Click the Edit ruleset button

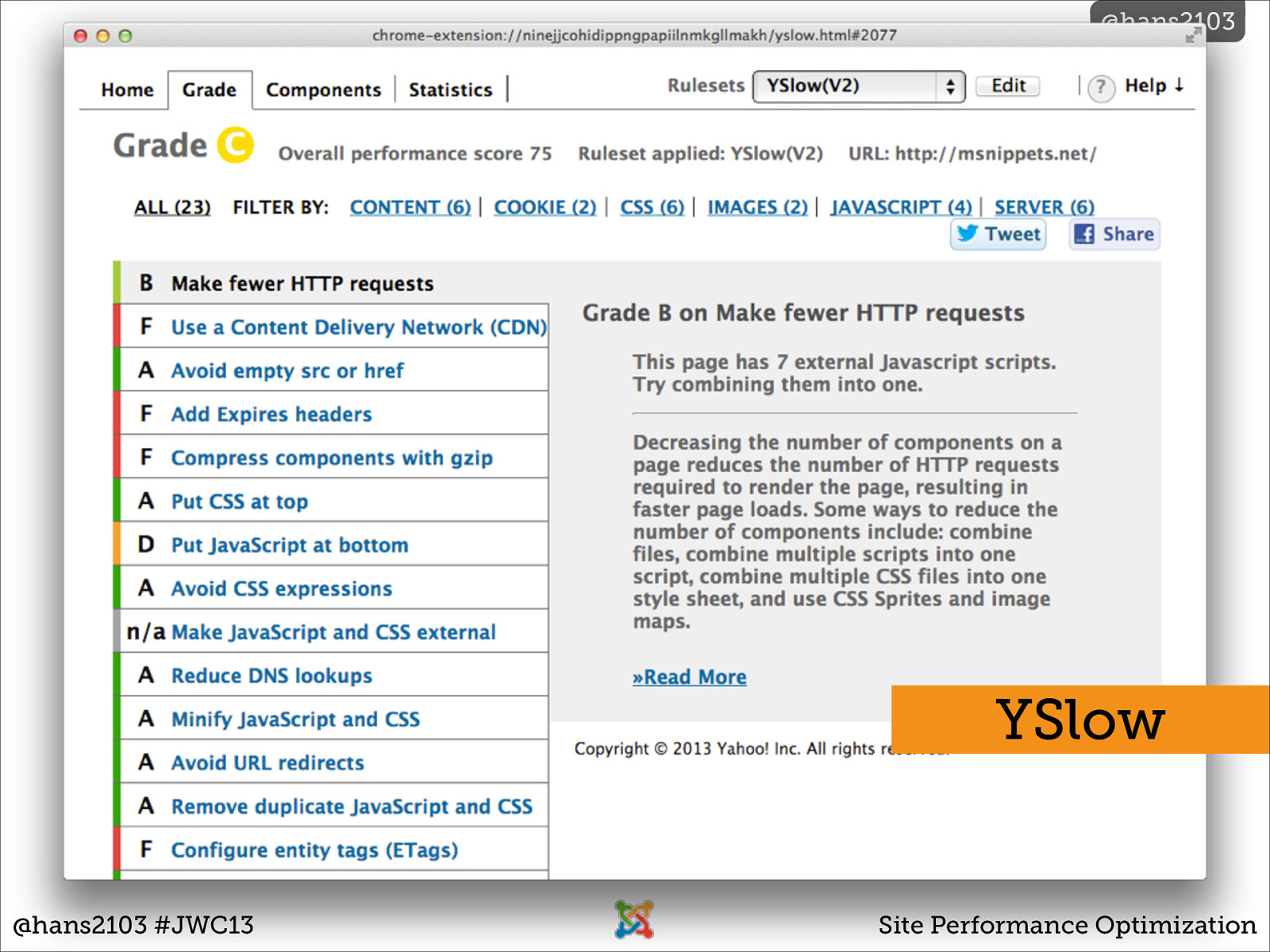pos(1008,86)
